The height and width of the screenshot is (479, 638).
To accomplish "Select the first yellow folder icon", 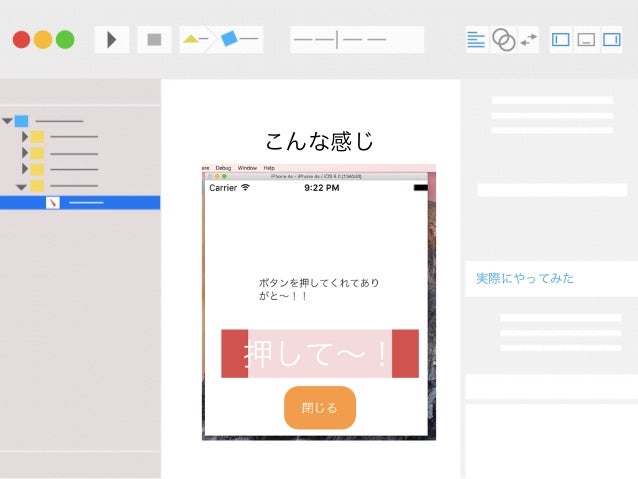I will click(37, 137).
